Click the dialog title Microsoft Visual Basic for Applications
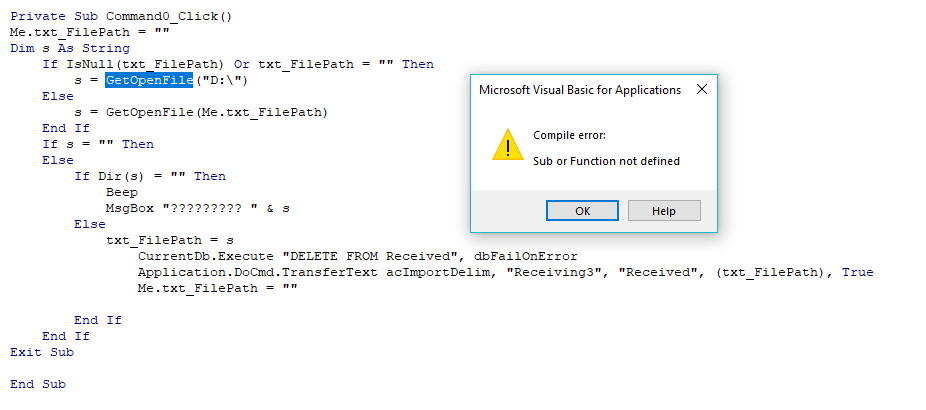The height and width of the screenshot is (410, 926). tap(580, 90)
